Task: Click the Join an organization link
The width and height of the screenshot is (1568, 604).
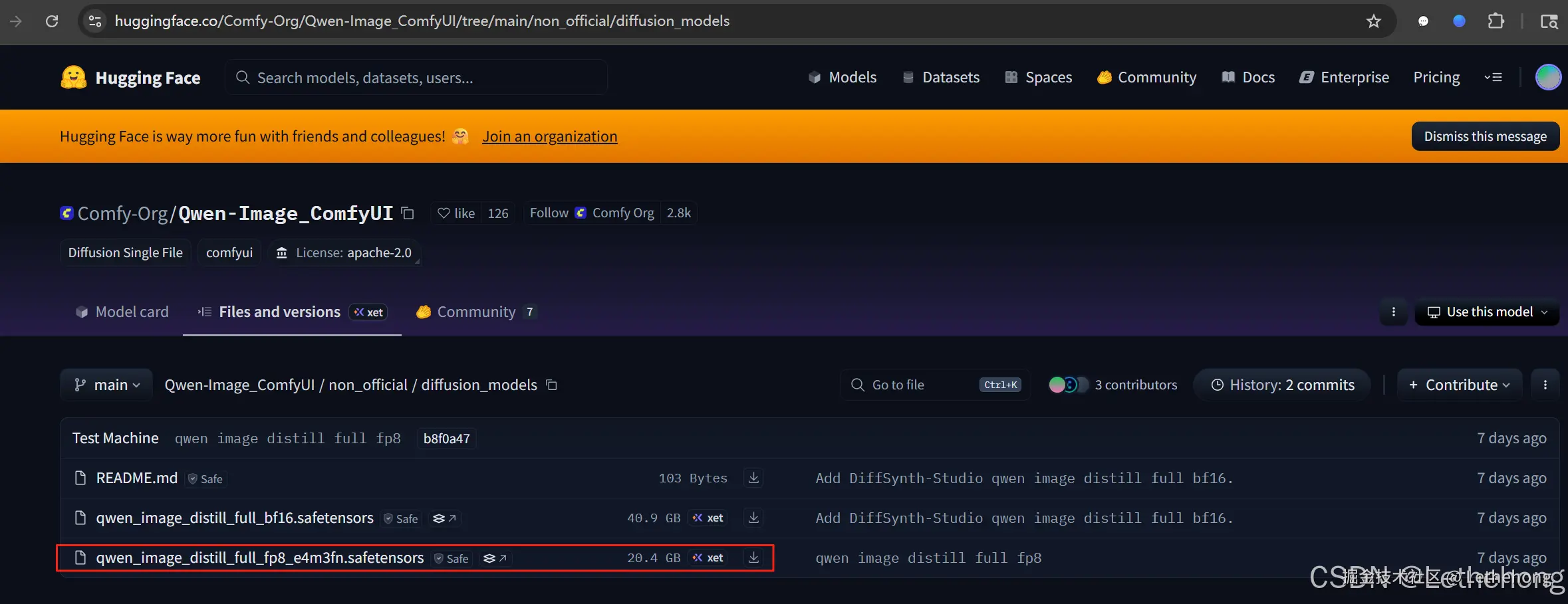Action: coord(550,136)
